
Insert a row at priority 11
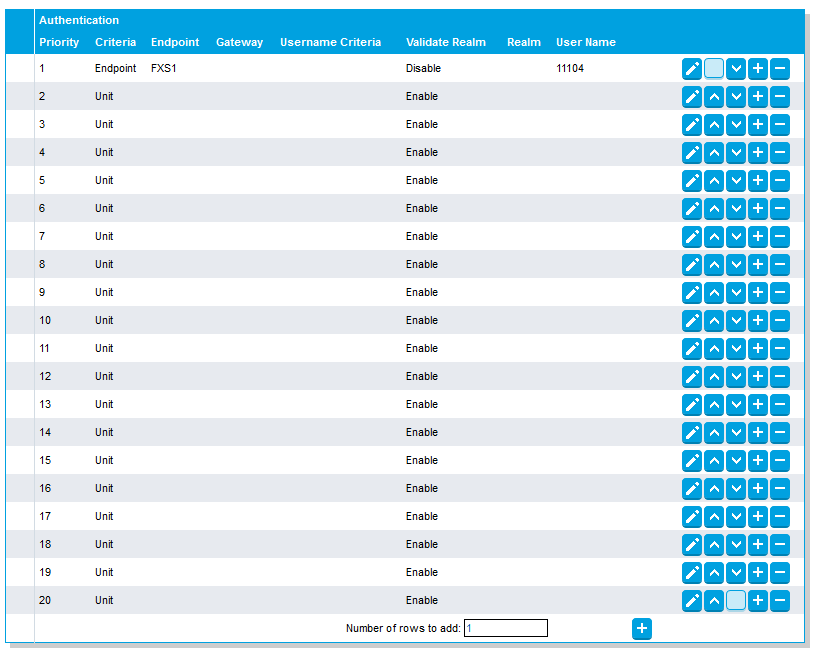click(x=758, y=349)
